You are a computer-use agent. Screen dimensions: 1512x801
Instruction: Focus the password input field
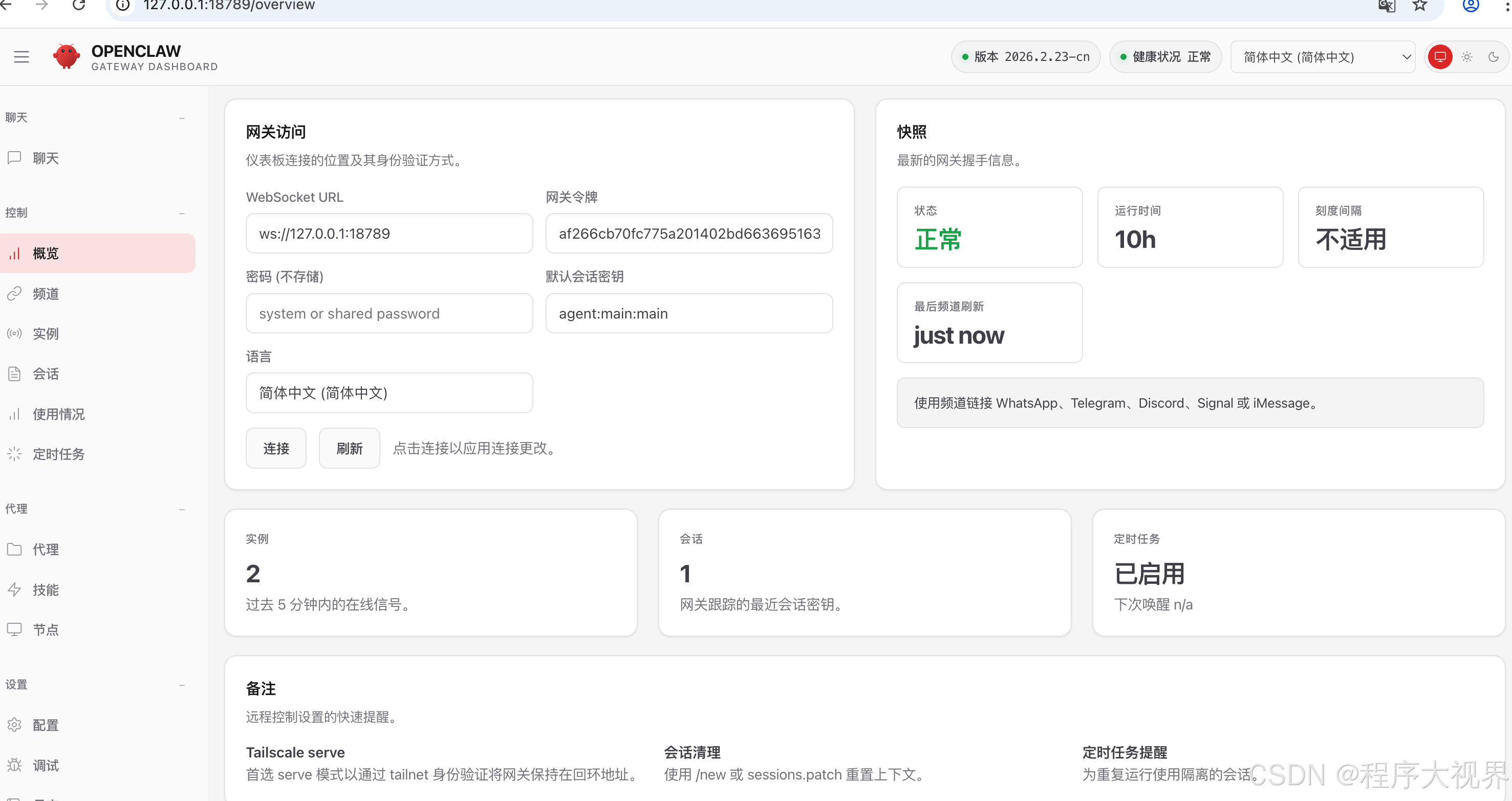389,313
